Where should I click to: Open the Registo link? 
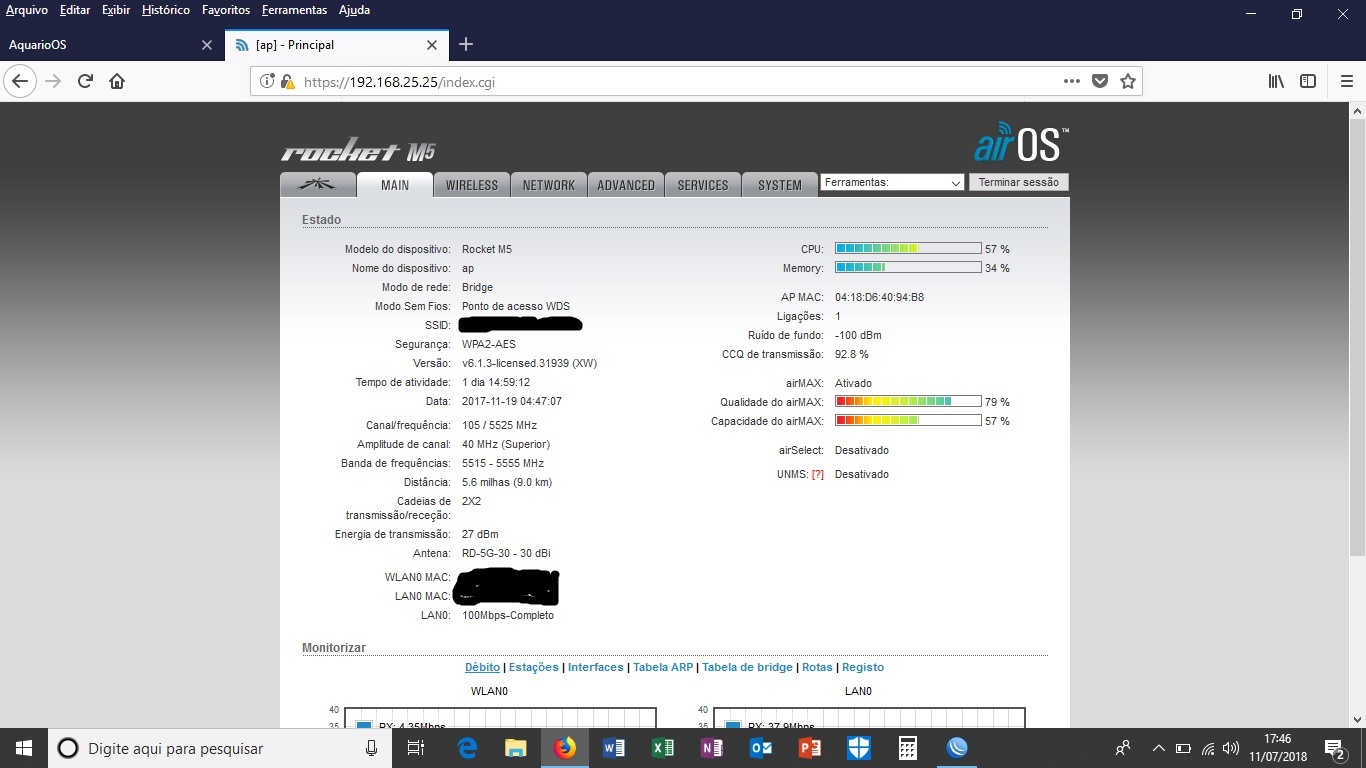coord(863,667)
